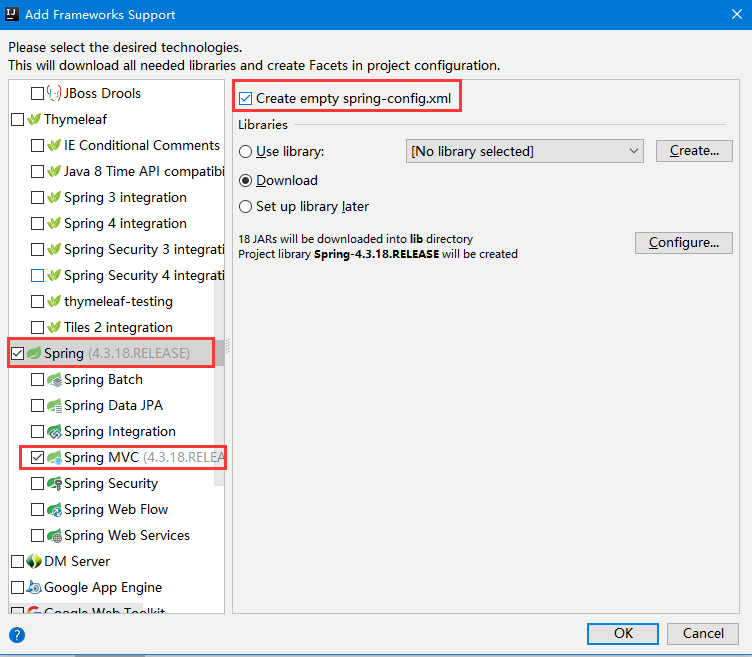Click the Cancel button
Image resolution: width=752 pixels, height=657 pixels.
pos(703,634)
